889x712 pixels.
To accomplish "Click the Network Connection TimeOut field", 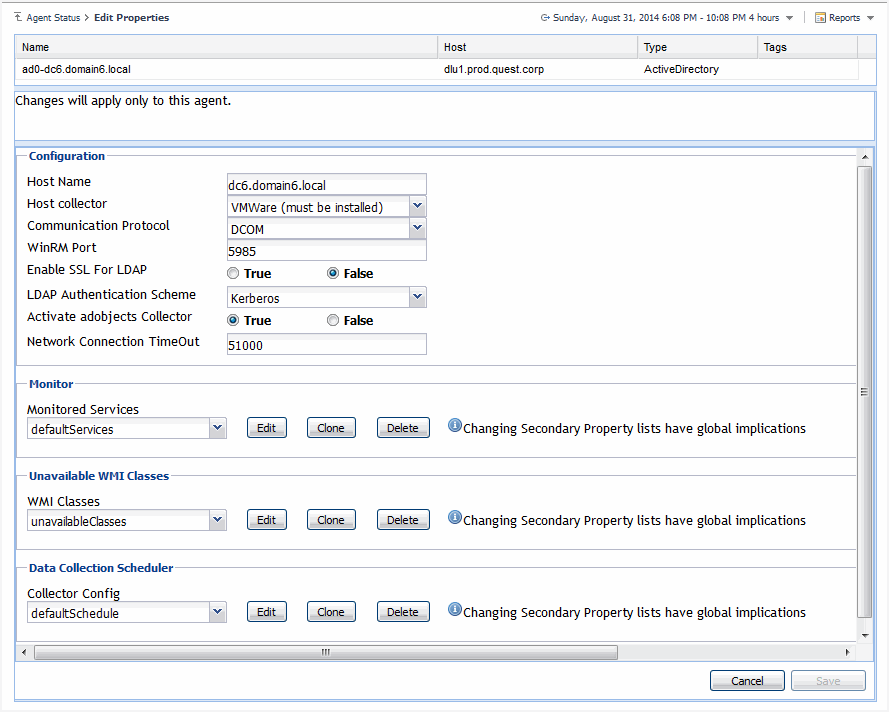I will (326, 344).
